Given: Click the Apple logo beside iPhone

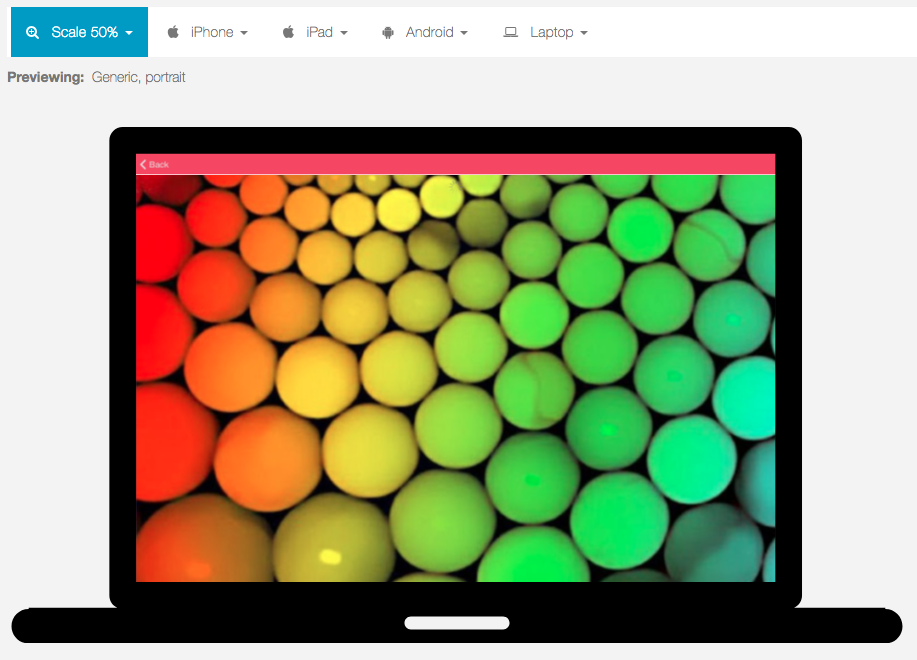Looking at the screenshot, I should click(x=173, y=32).
